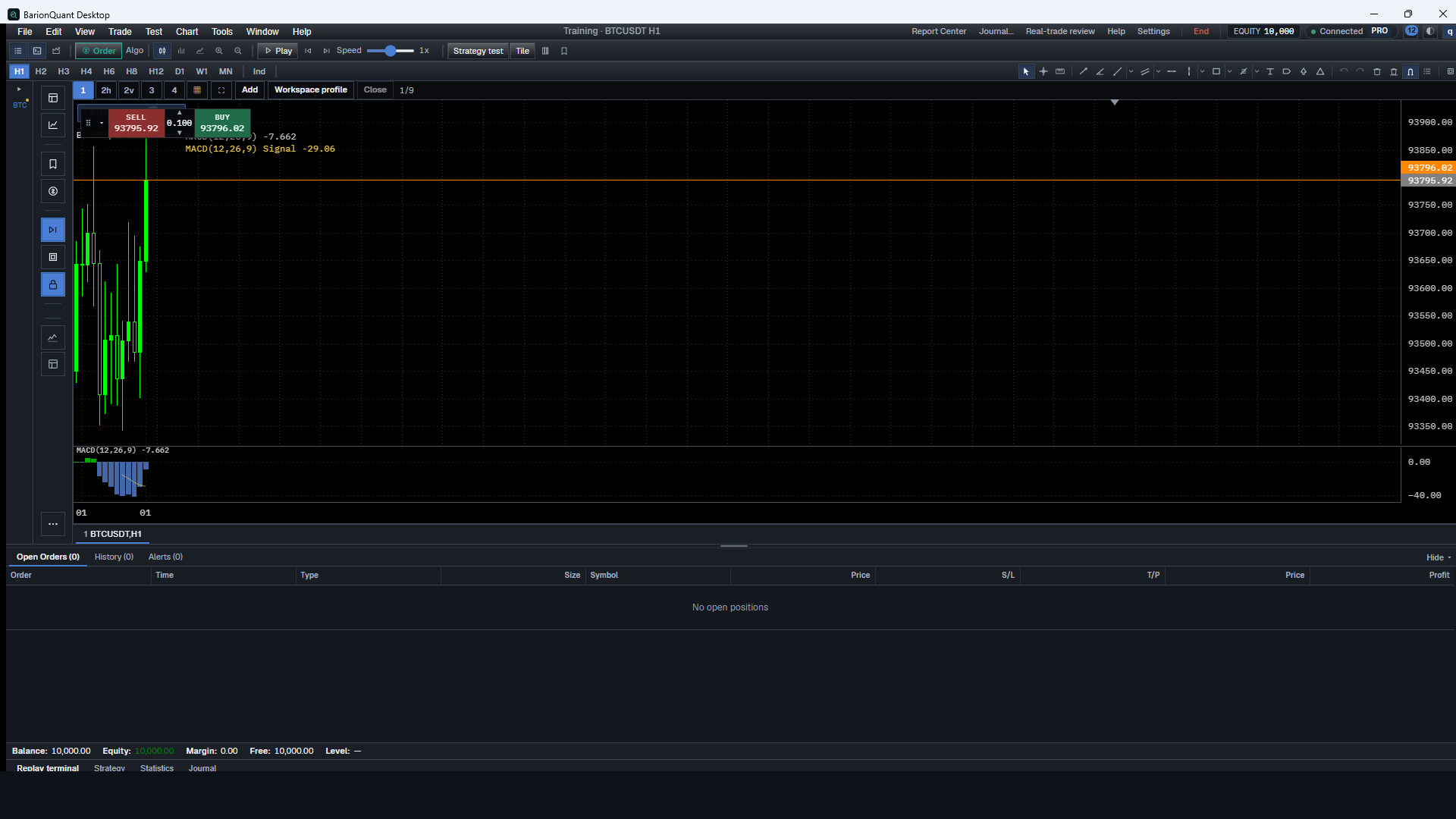Click the red SELL 93795.92 button

(x=136, y=123)
